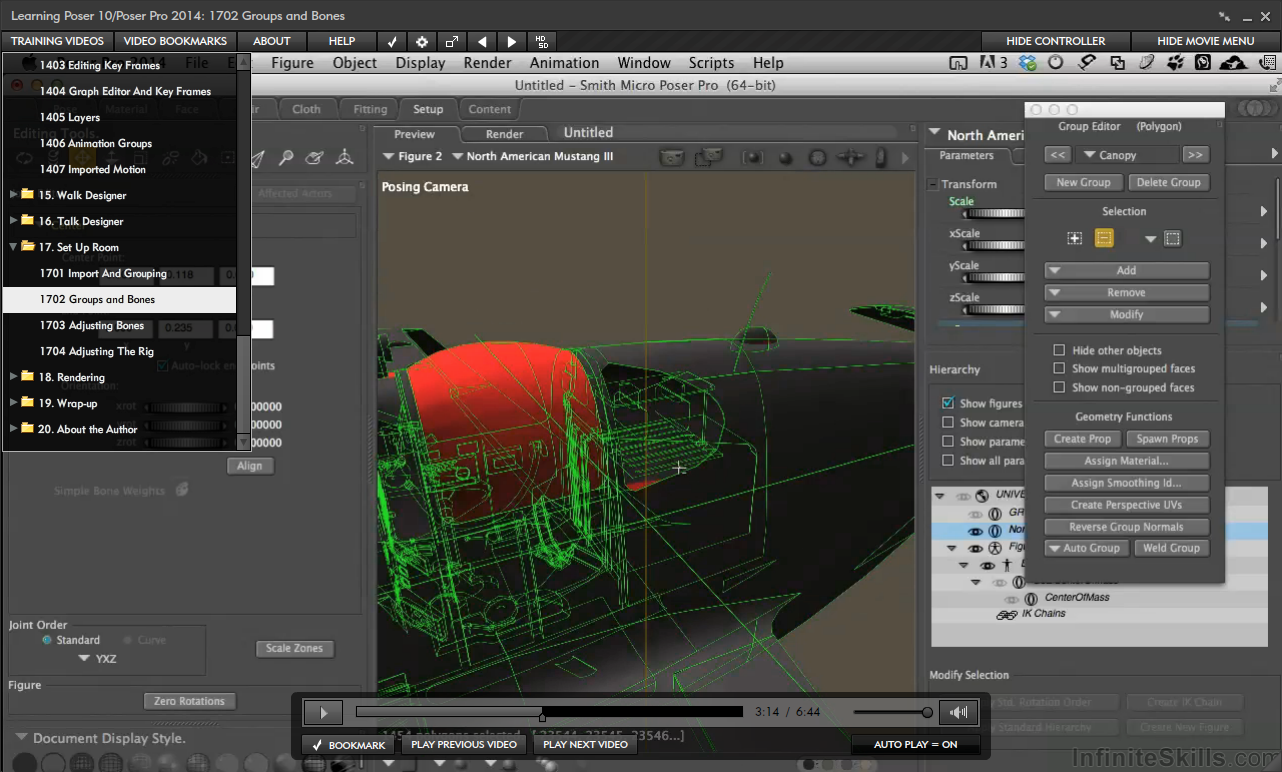The height and width of the screenshot is (772, 1282).
Task: Switch to the Content room tab
Action: [490, 109]
